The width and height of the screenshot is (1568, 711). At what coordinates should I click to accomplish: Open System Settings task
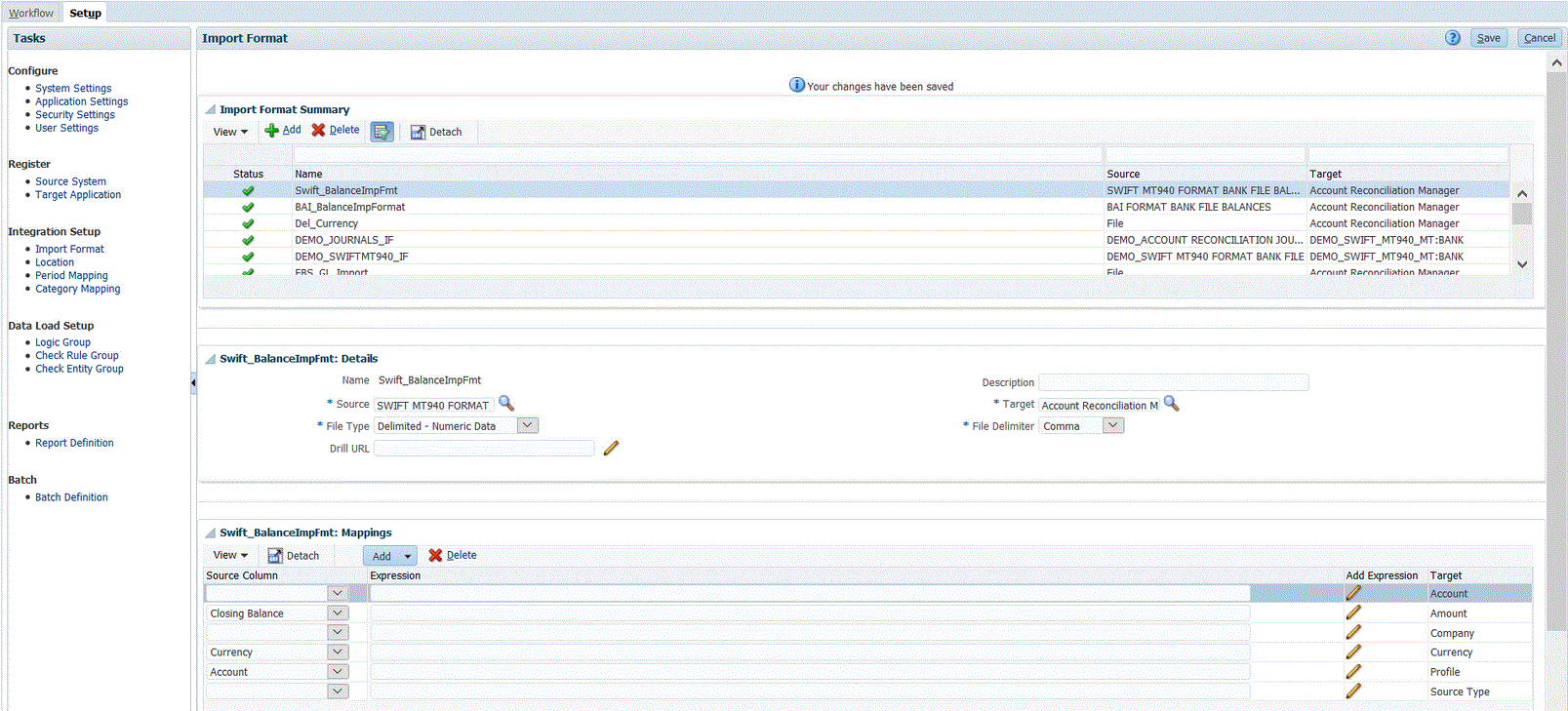pos(73,88)
